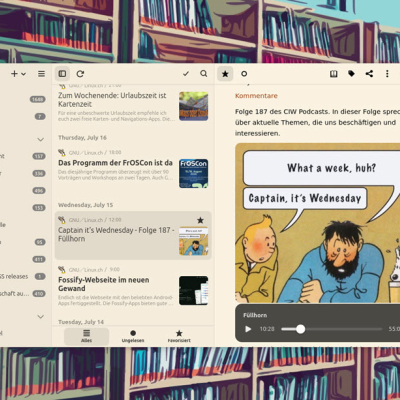Collapse the upper sidebar category chevron

[x=40, y=139]
